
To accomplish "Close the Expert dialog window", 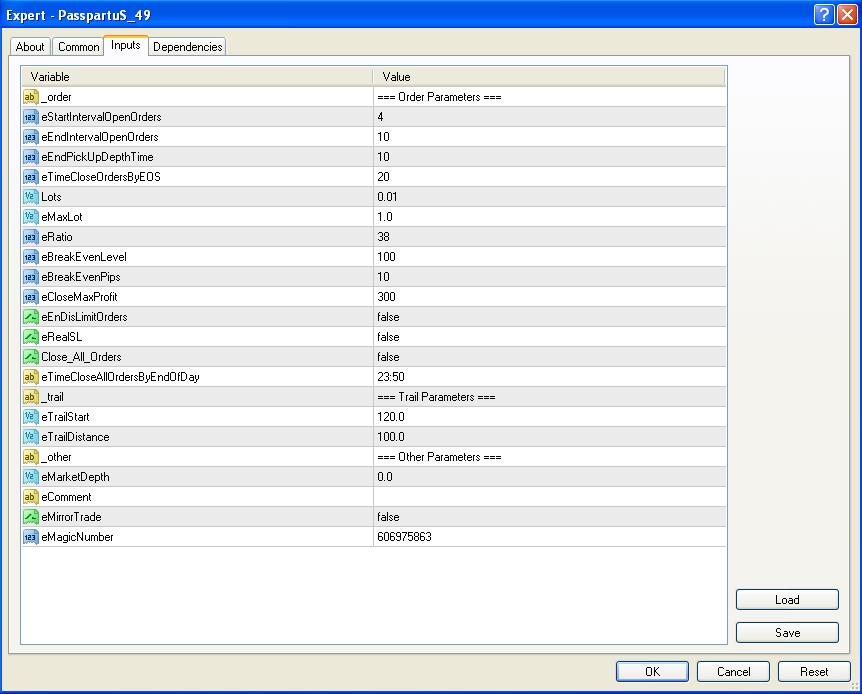I will click(x=847, y=15).
